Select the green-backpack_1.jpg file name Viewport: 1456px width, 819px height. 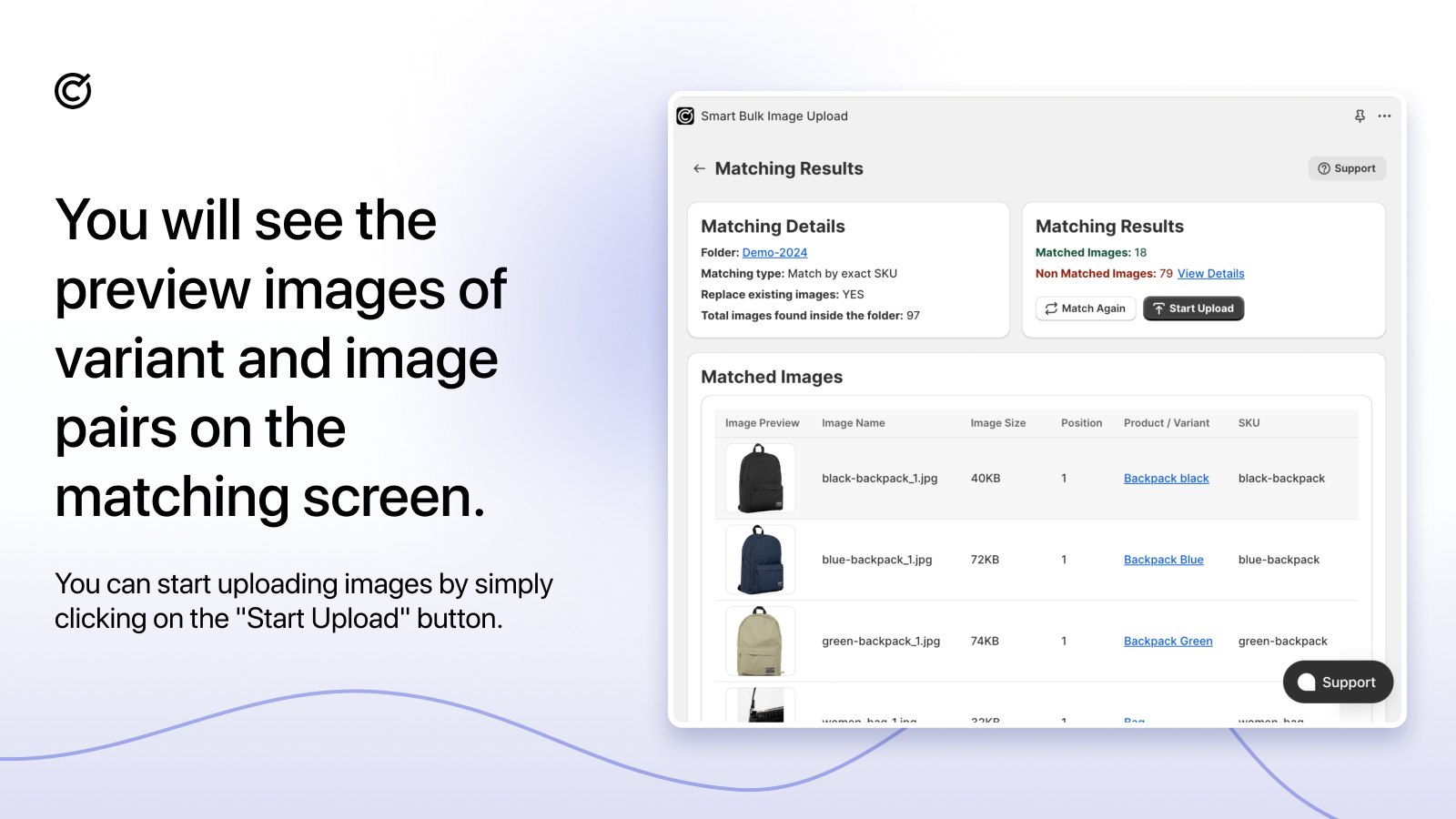(x=881, y=641)
